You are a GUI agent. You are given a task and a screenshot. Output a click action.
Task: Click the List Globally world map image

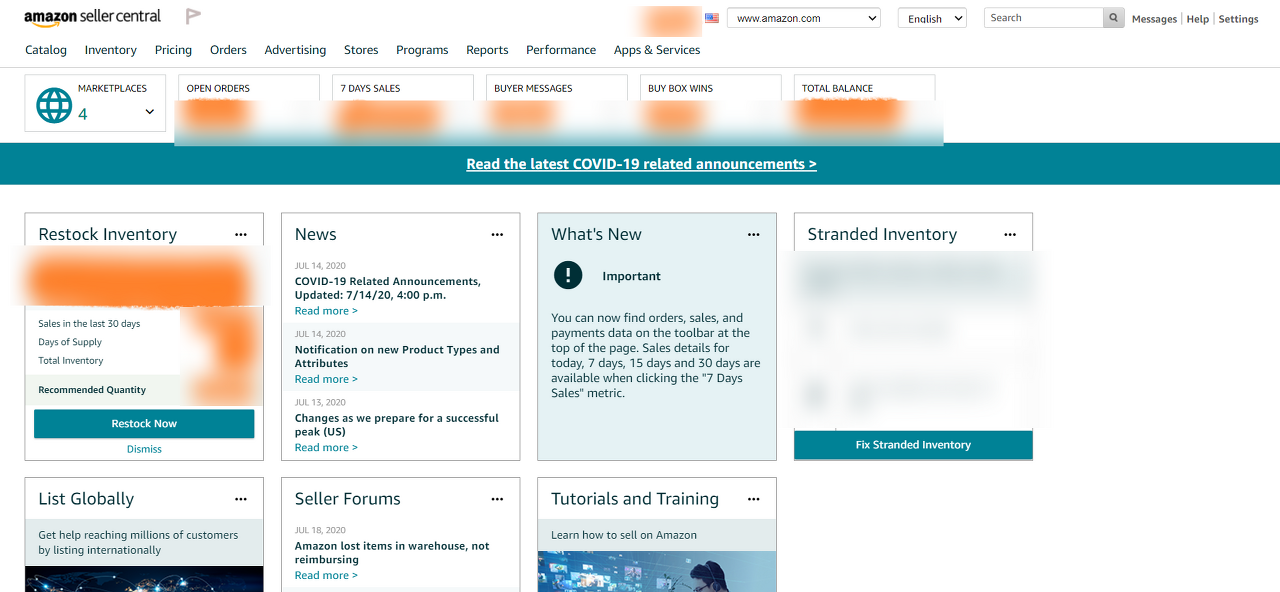[144, 579]
